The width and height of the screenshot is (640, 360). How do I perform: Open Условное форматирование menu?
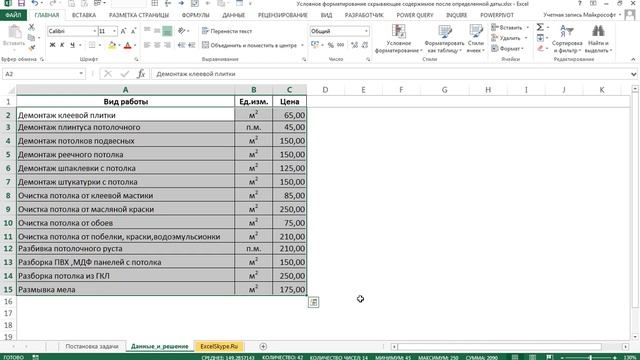[x=398, y=39]
